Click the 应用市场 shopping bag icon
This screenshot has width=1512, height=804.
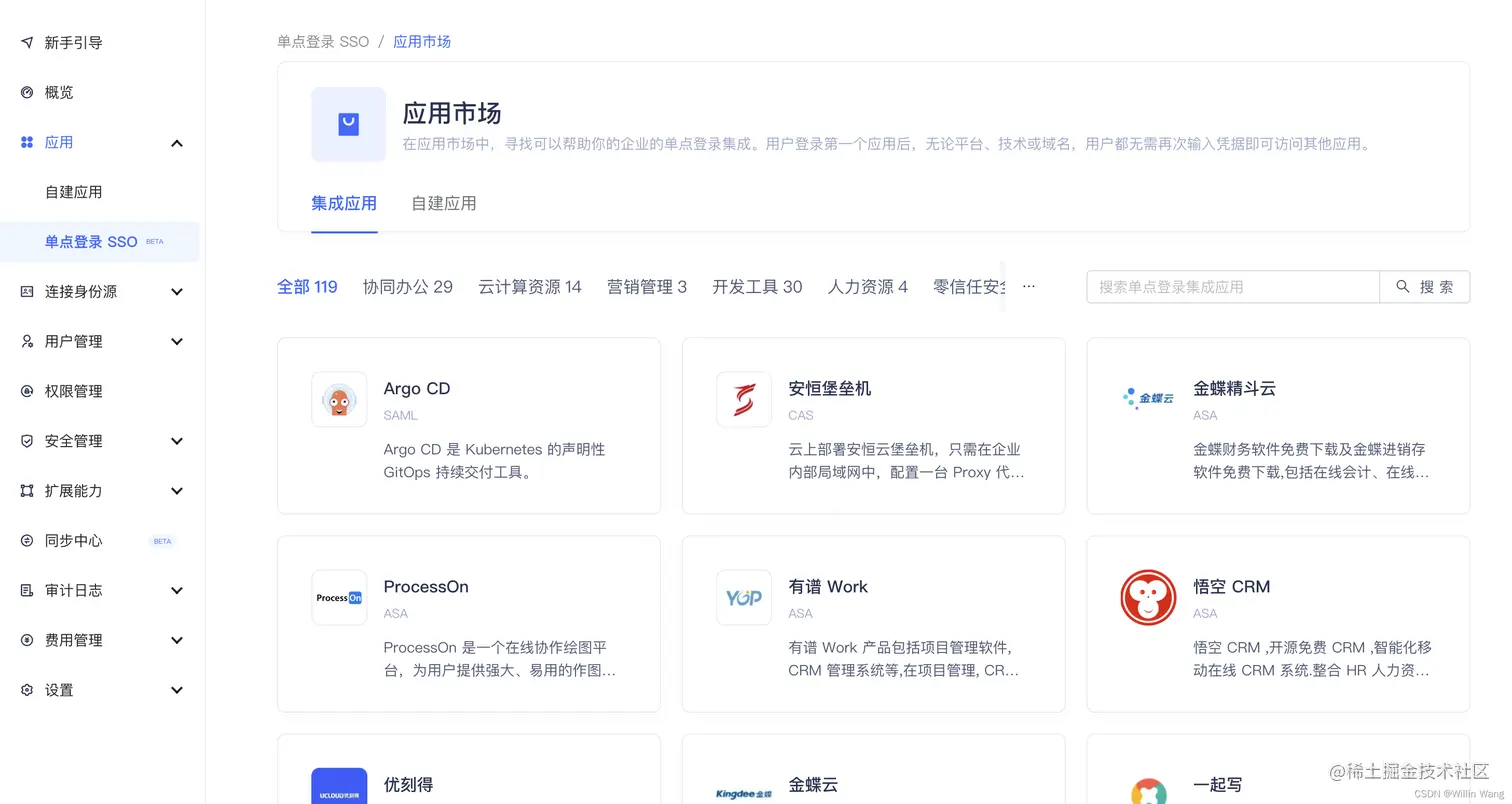(x=348, y=124)
